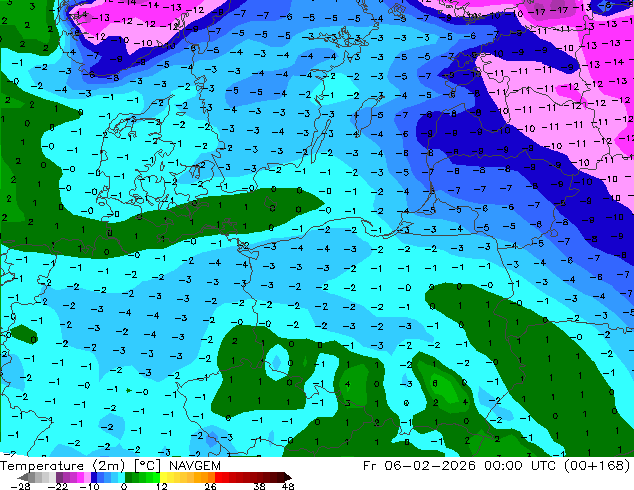The height and width of the screenshot is (490, 634).
Task: Click the "38" legend scale value
Action: 261,486
